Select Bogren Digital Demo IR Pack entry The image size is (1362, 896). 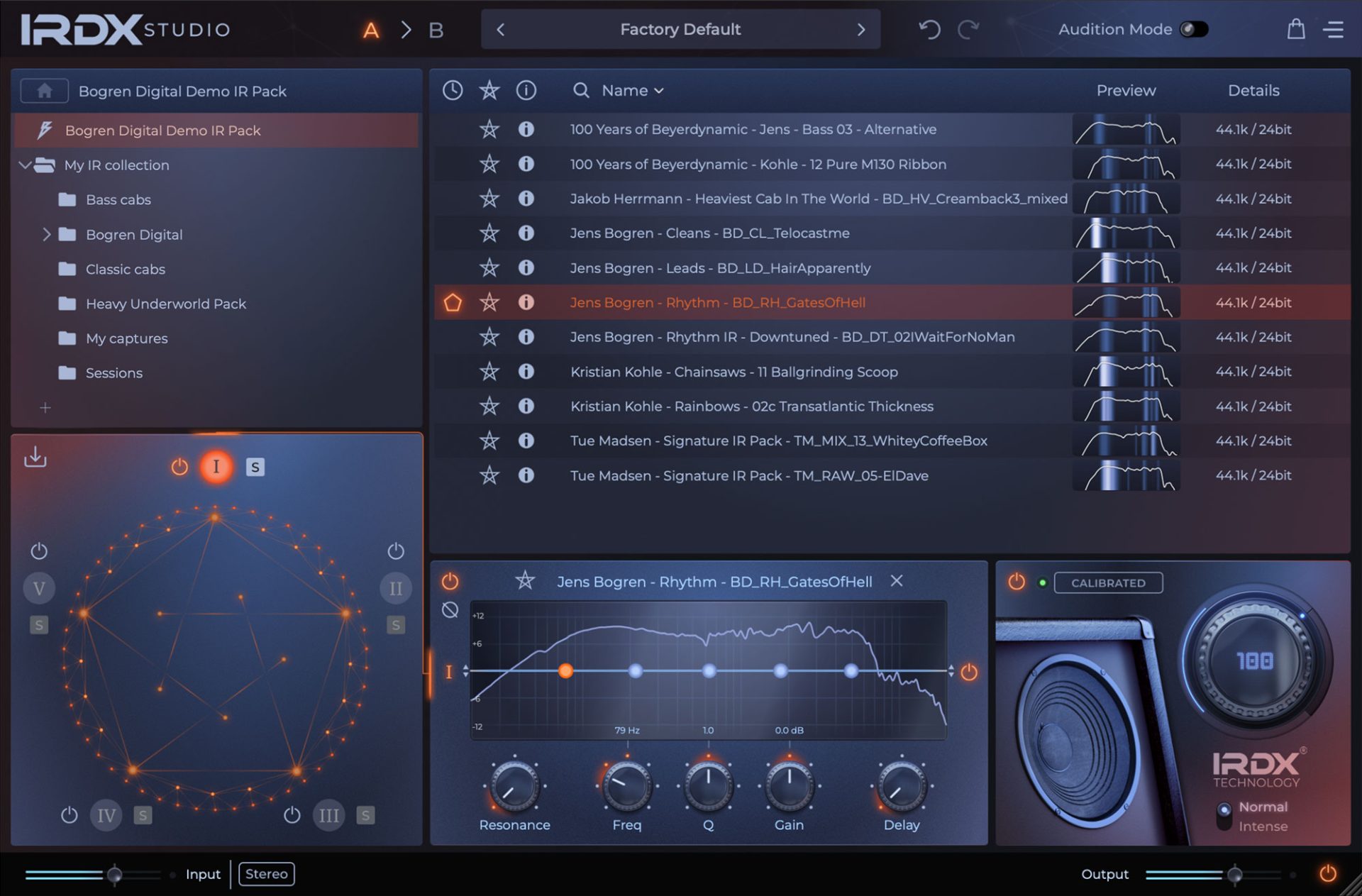(x=216, y=131)
